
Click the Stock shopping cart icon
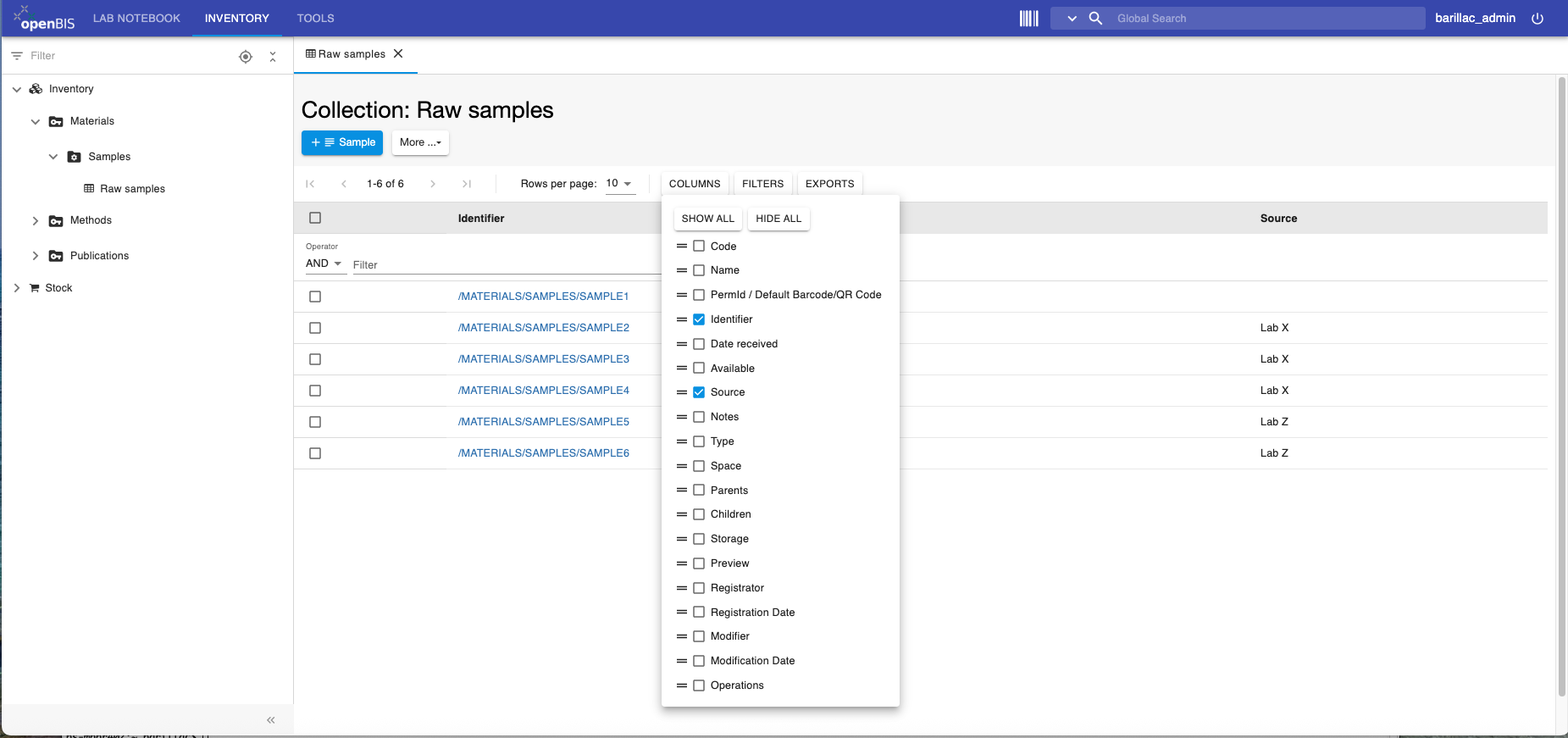35,288
